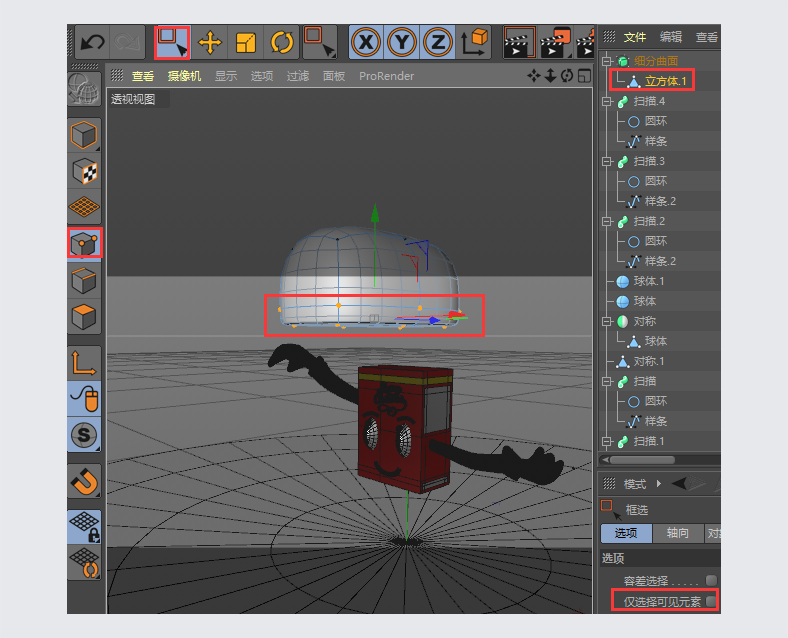Click the planar workplane rotate icon
The width and height of the screenshot is (788, 638).
pyautogui.click(x=84, y=563)
